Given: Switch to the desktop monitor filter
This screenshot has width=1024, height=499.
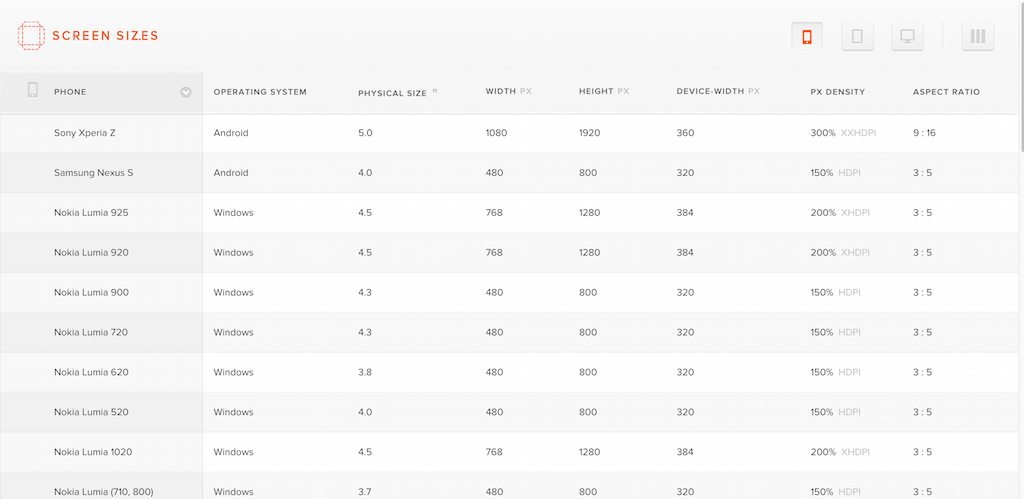Looking at the screenshot, I should (x=907, y=37).
